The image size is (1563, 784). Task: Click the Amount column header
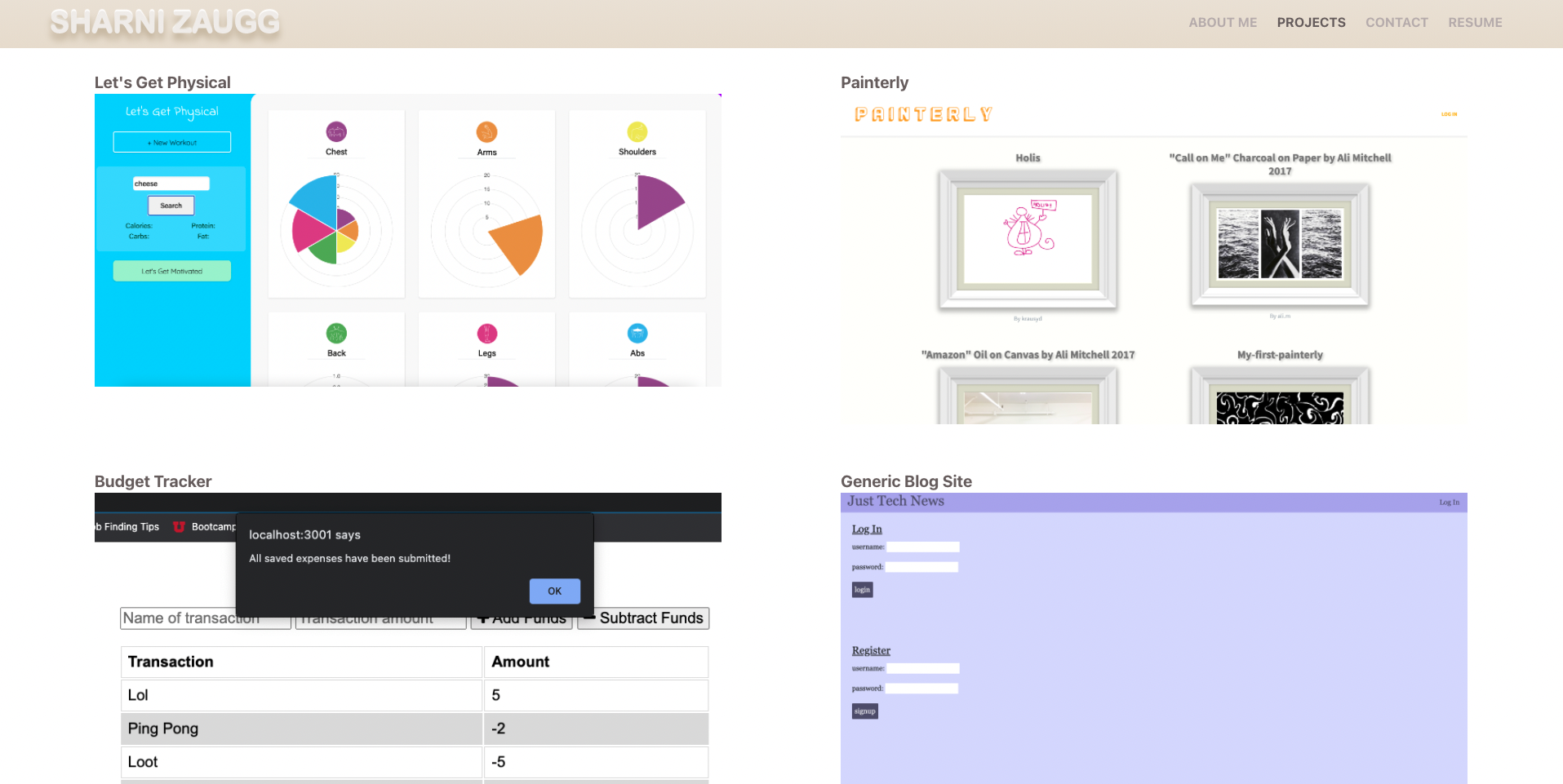[596, 662]
